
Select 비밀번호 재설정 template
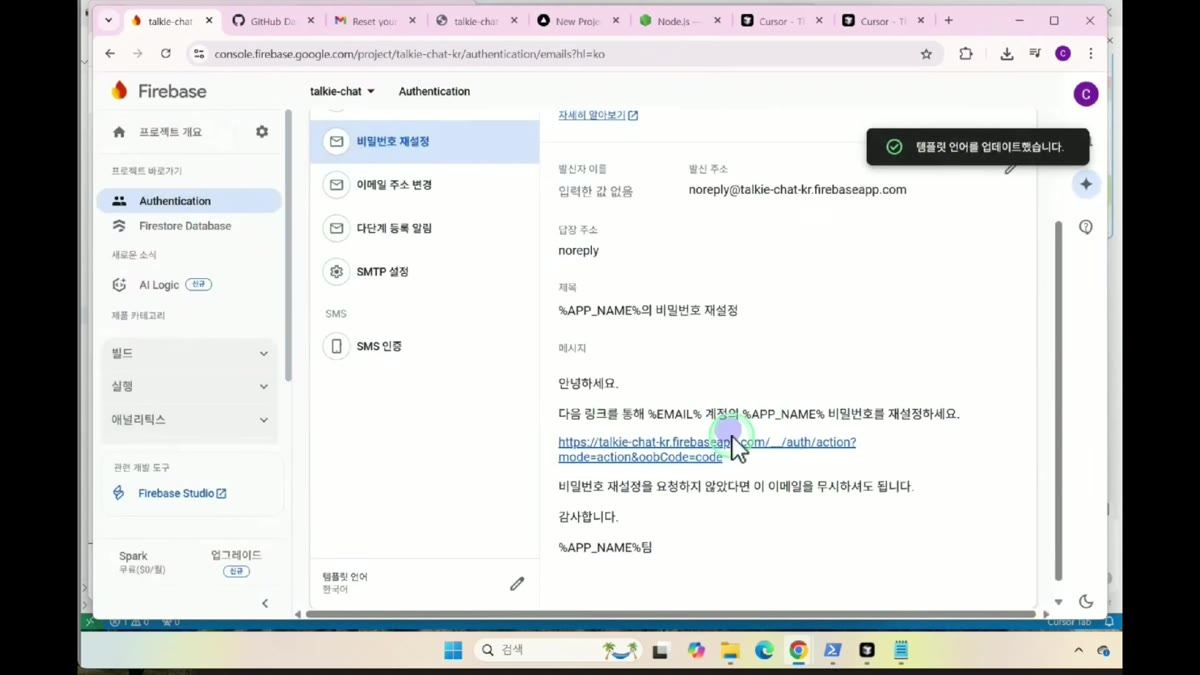click(x=425, y=142)
